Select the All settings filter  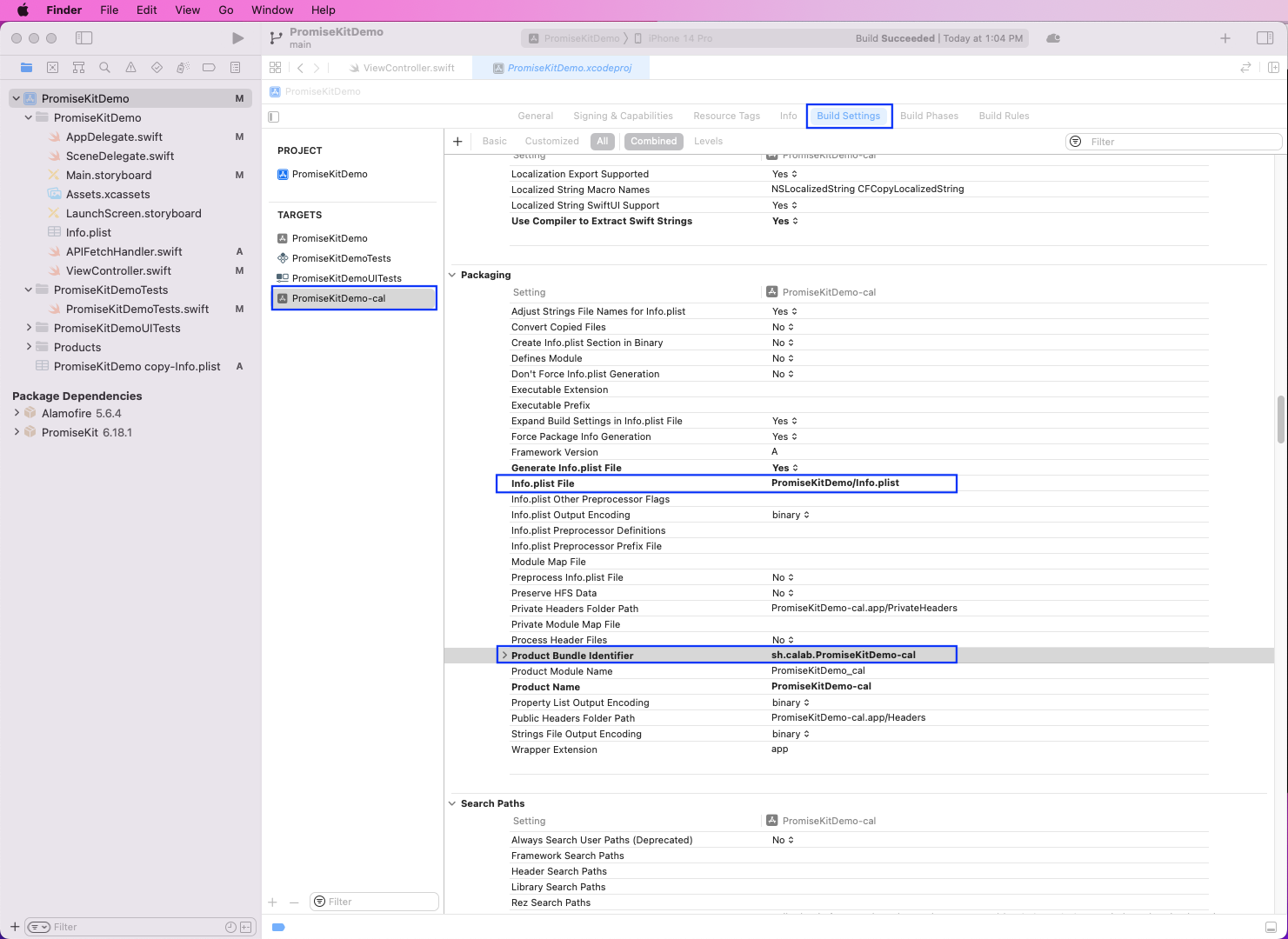(x=603, y=142)
